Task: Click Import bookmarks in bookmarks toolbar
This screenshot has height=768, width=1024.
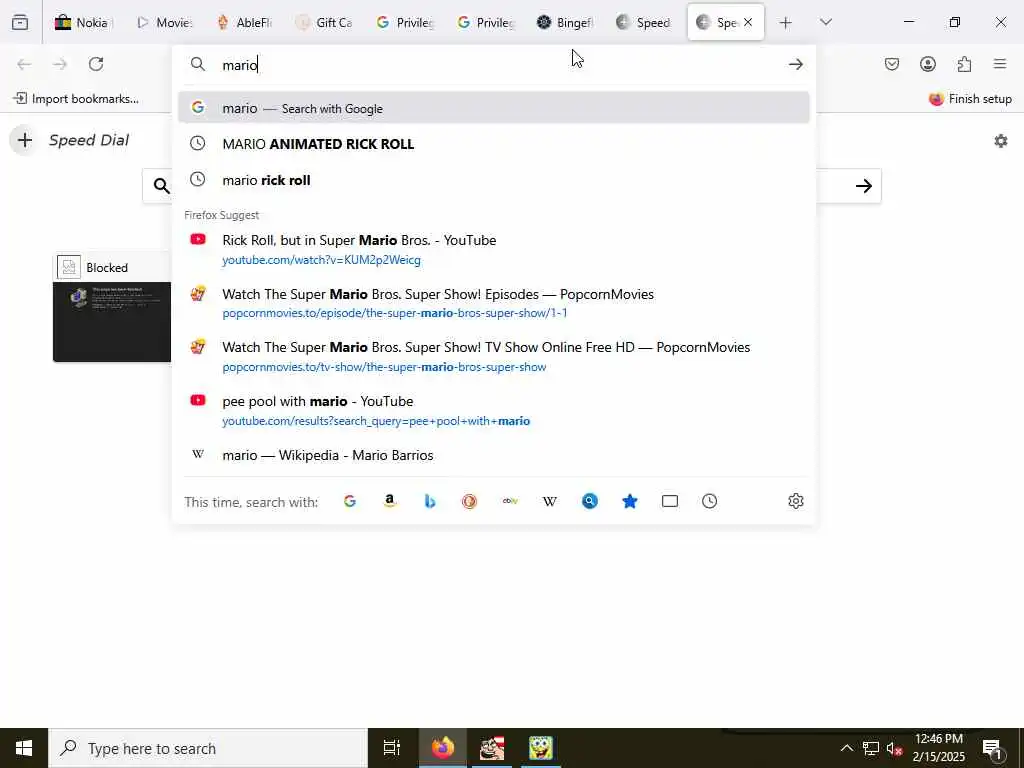Action: [x=76, y=99]
